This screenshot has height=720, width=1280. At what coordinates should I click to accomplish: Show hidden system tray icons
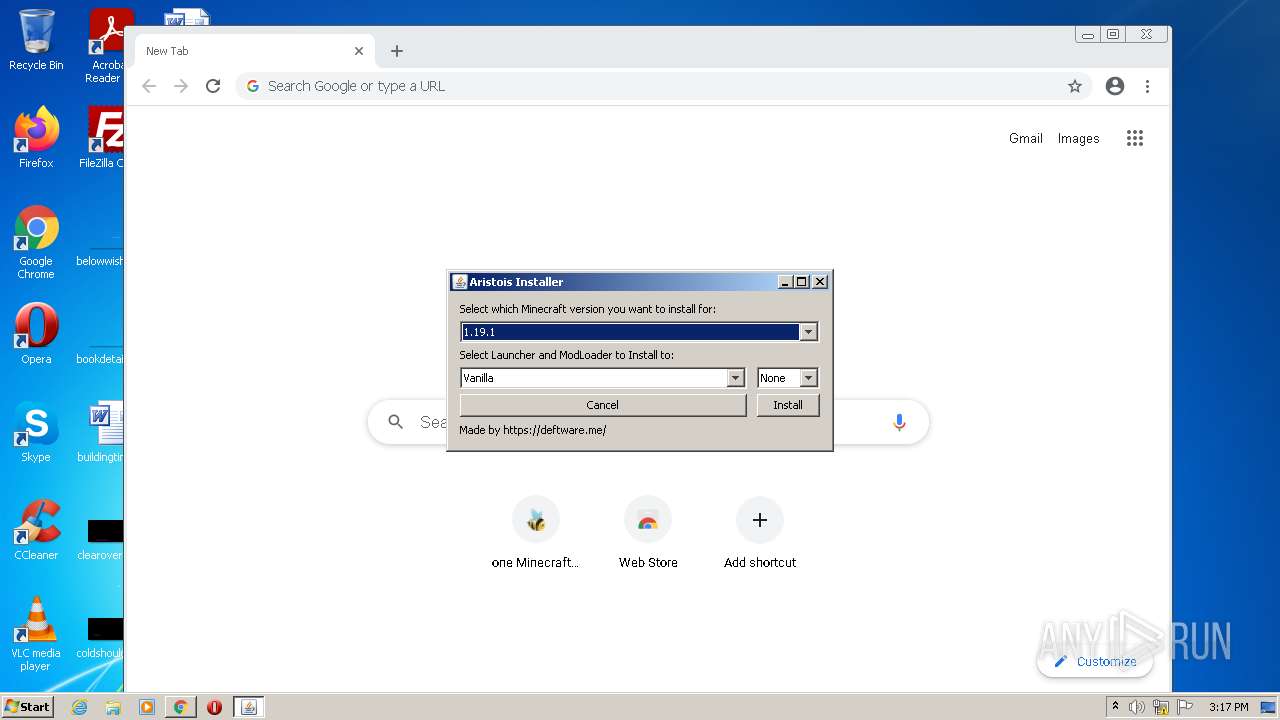click(x=1115, y=707)
